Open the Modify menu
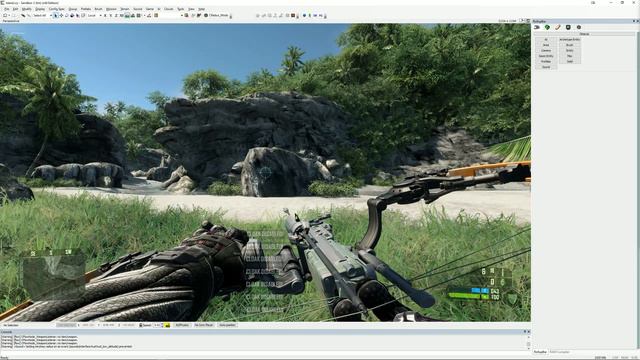This screenshot has width=640, height=360. [x=27, y=9]
